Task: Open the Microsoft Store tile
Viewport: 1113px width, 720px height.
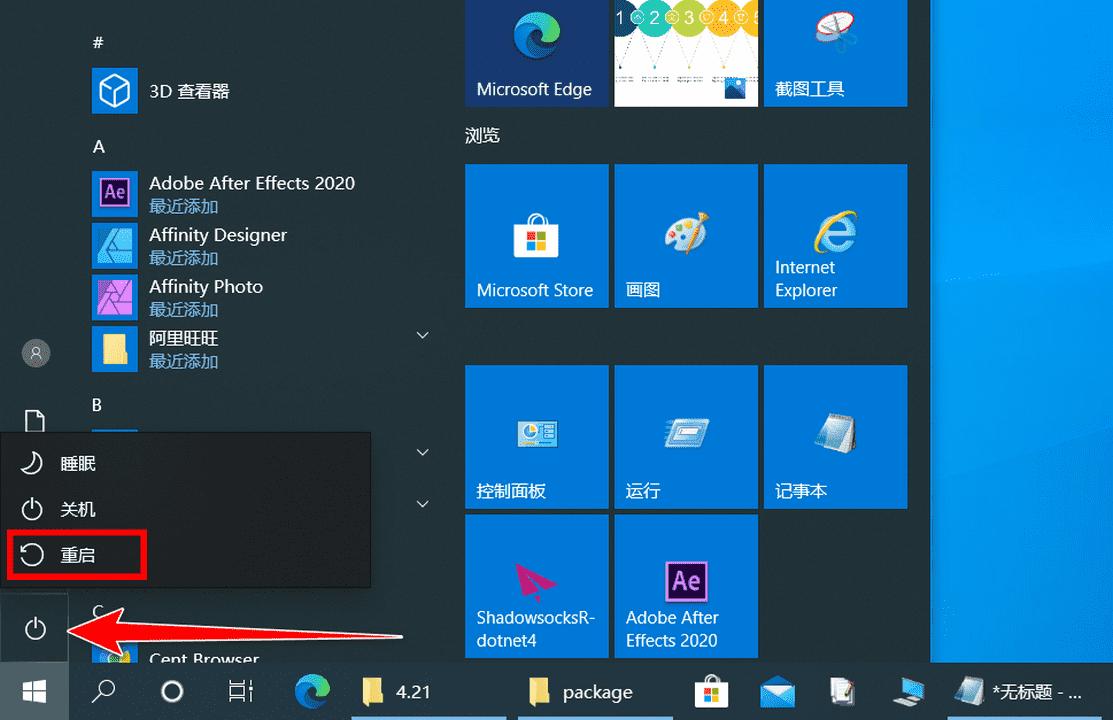Action: (x=536, y=235)
